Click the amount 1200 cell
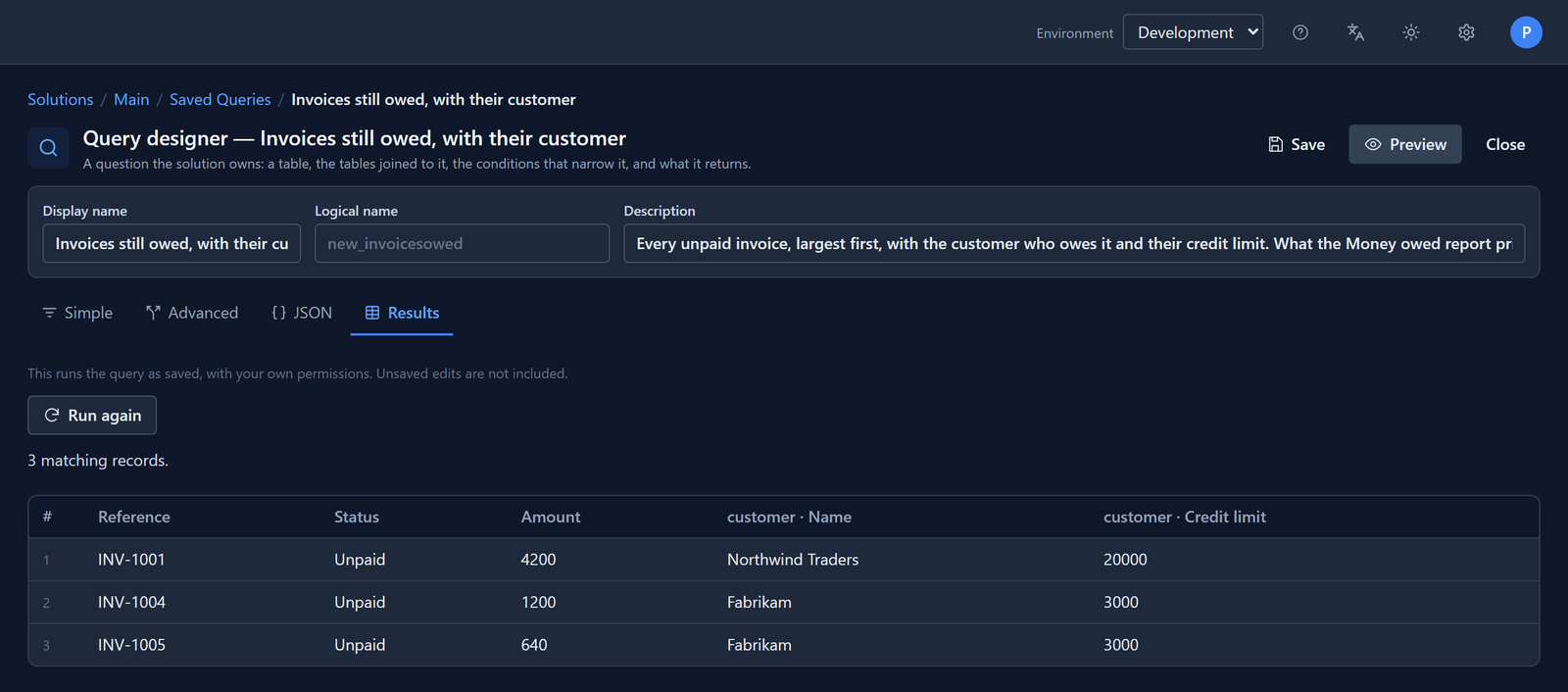Image resolution: width=1568 pixels, height=692 pixels. [x=538, y=602]
